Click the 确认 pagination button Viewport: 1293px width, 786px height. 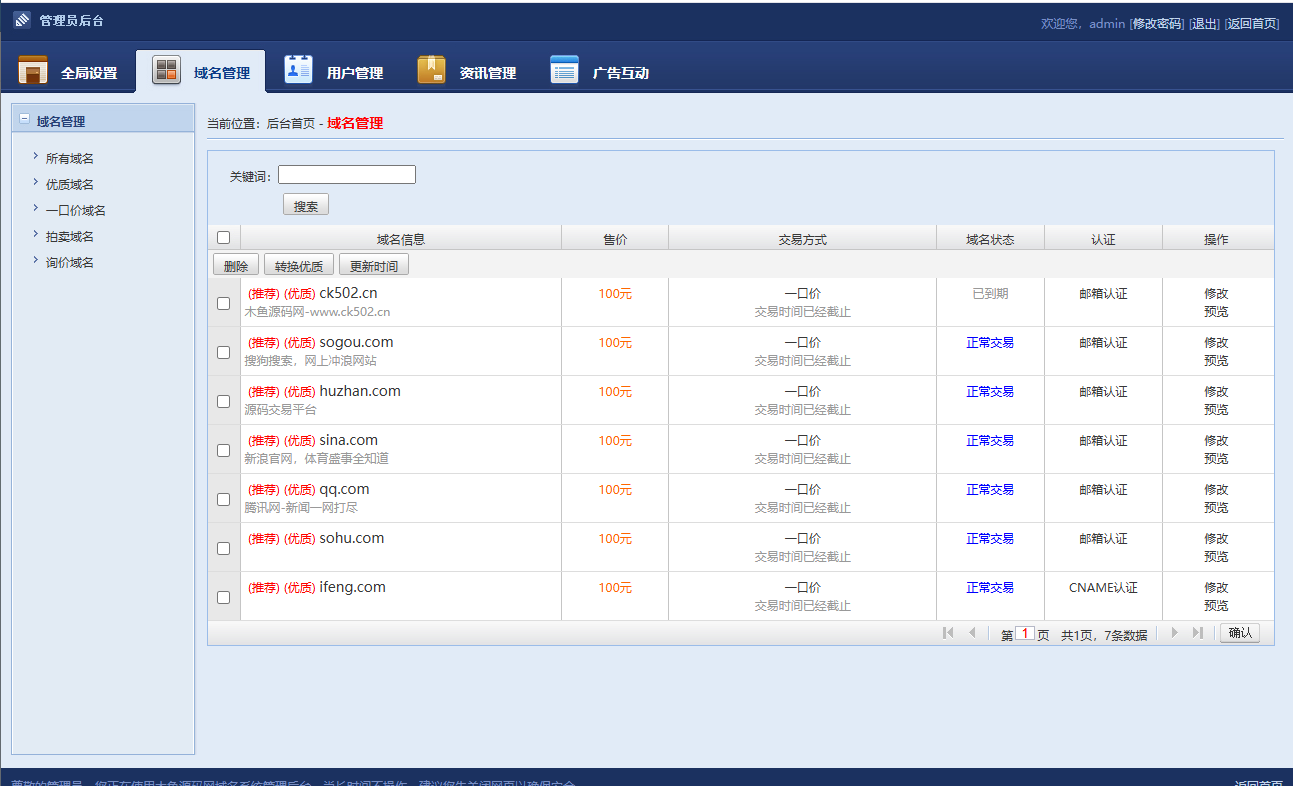point(1240,633)
